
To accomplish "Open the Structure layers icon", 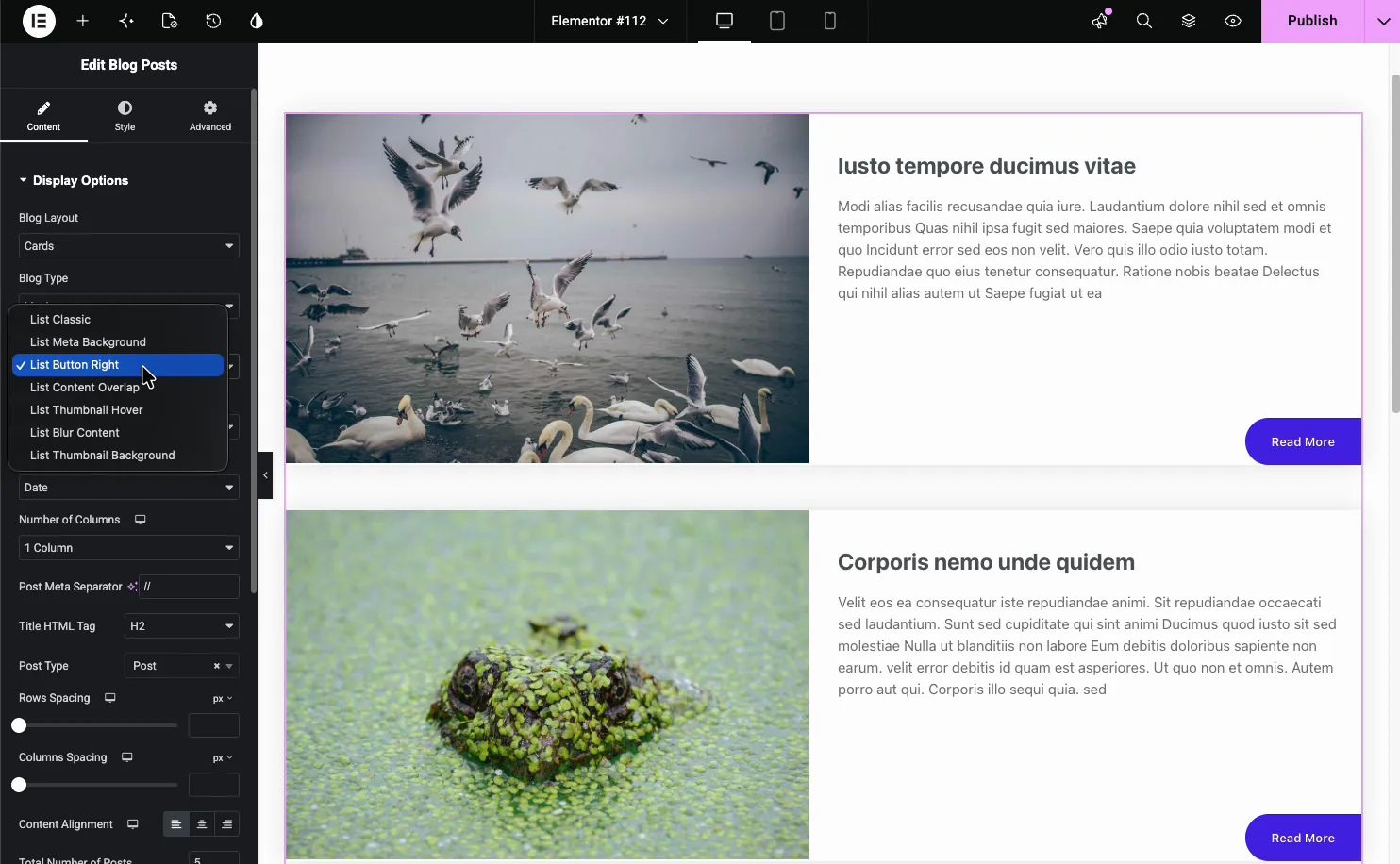I will coord(1189,21).
